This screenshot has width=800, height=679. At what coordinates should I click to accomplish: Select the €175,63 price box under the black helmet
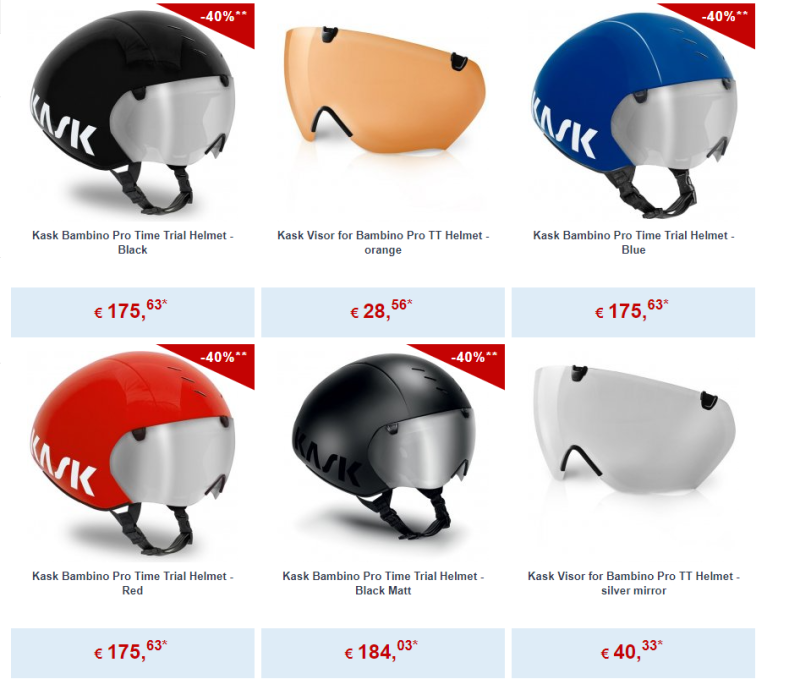pos(133,312)
